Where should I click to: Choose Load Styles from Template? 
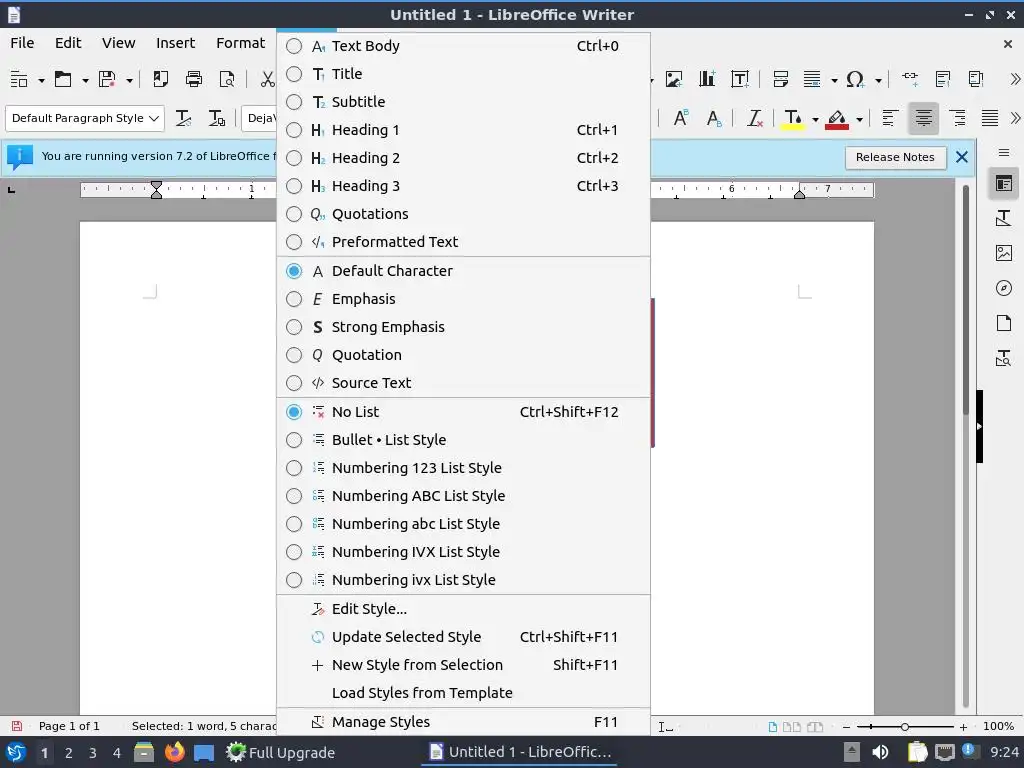(464, 694)
